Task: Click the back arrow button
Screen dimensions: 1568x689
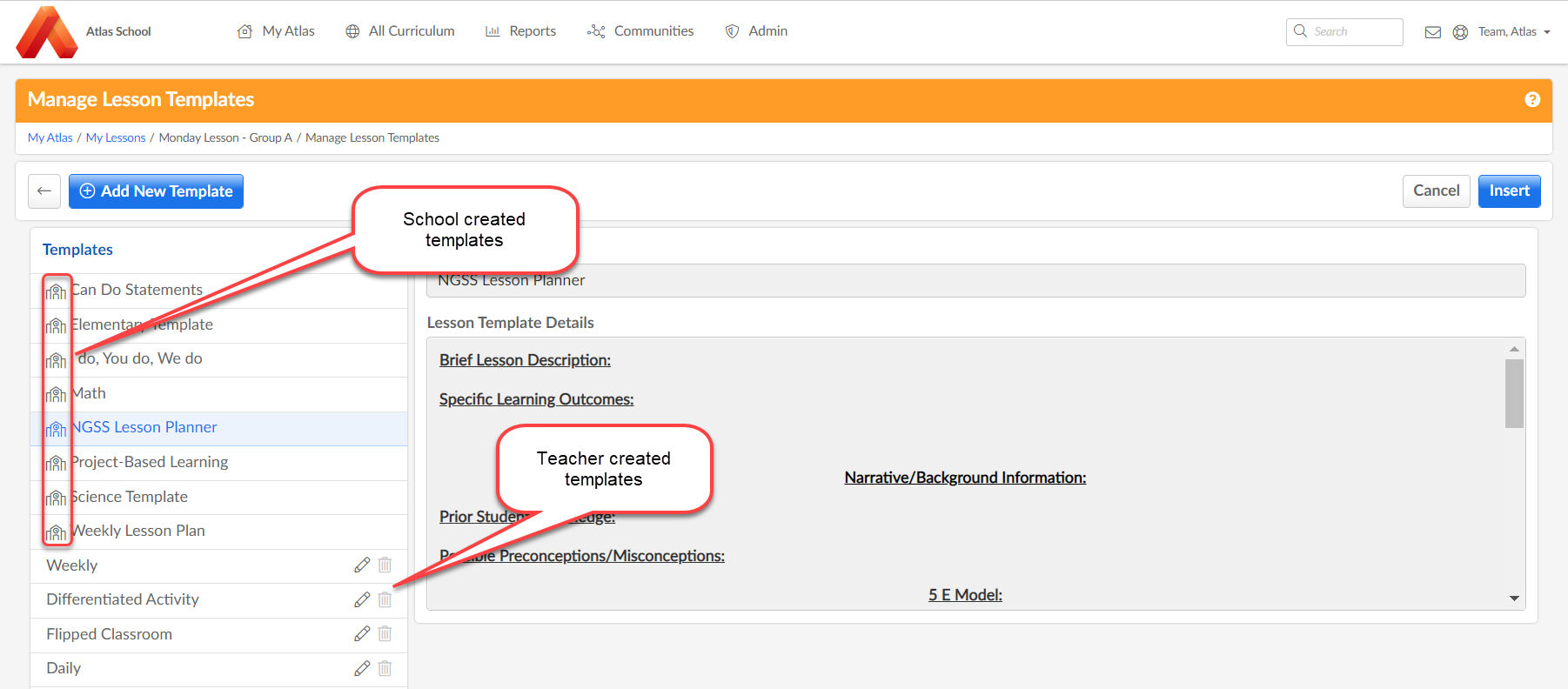Action: coord(44,191)
